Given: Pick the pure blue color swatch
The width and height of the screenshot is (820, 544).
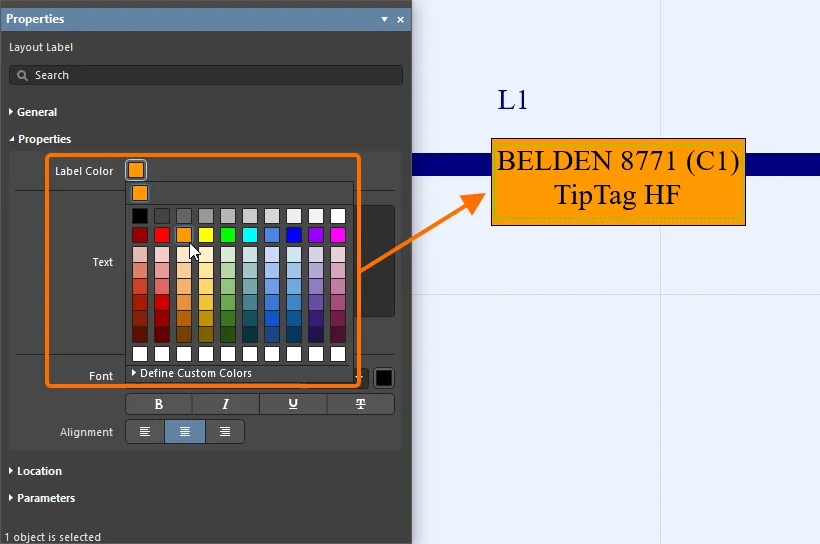Looking at the screenshot, I should tap(294, 235).
